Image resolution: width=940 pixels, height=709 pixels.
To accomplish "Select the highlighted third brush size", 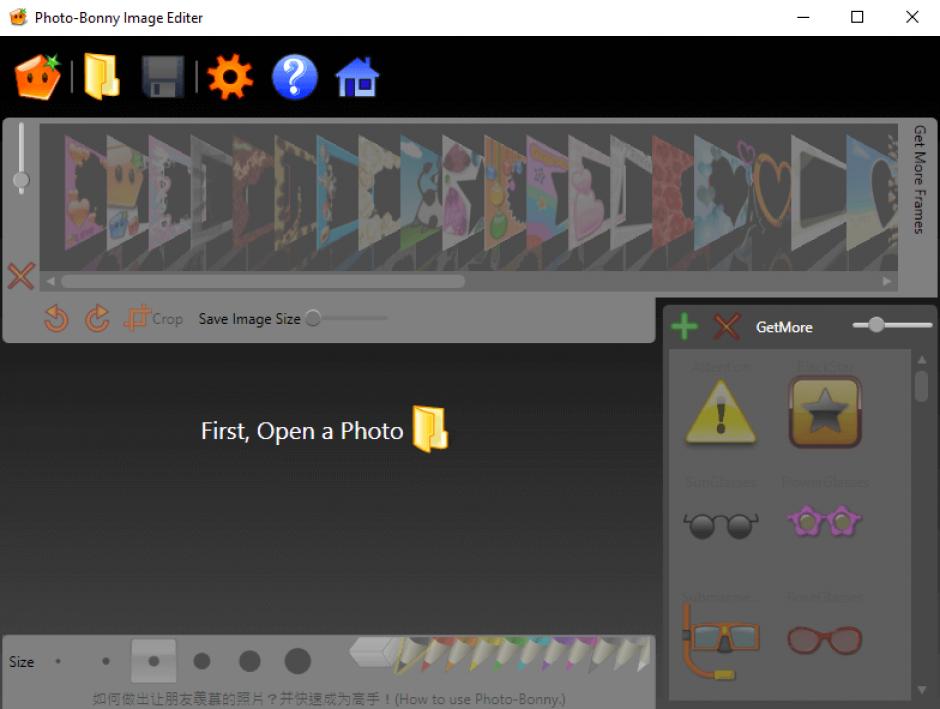I will (153, 661).
